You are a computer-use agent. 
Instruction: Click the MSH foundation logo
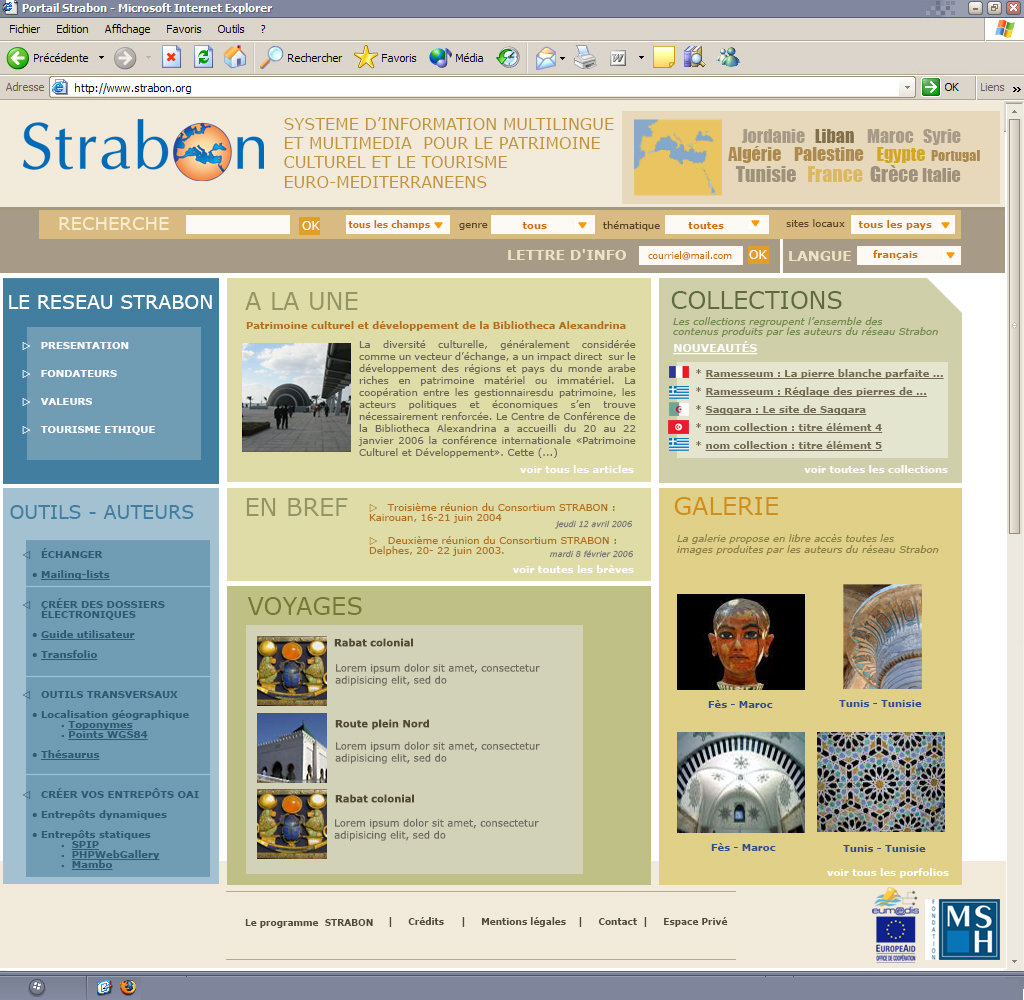point(969,929)
